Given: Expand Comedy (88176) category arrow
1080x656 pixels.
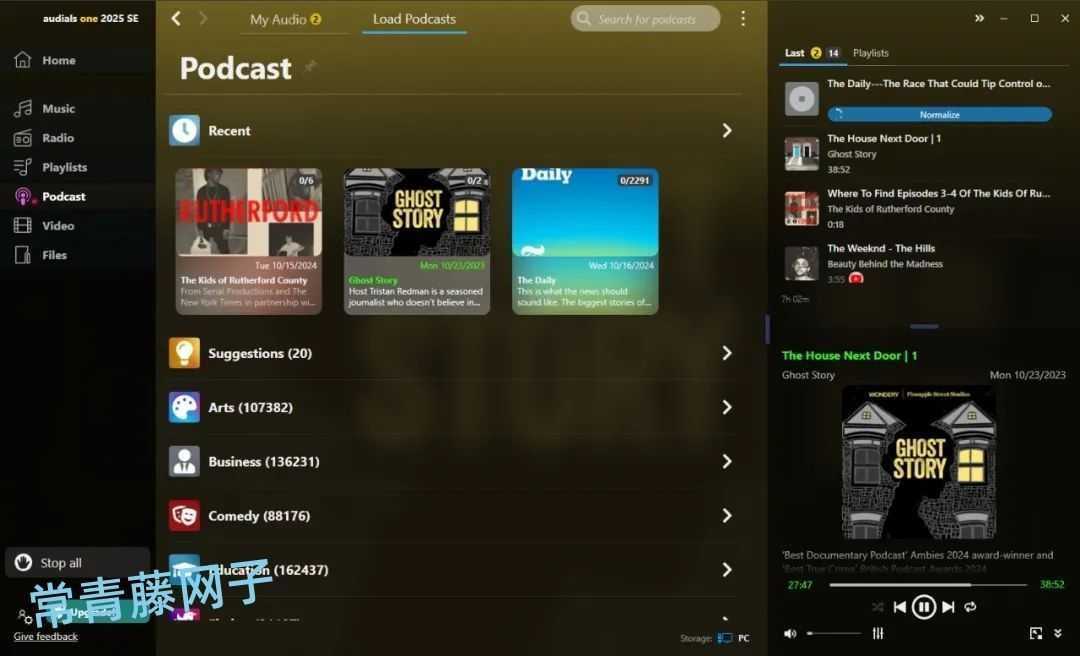Looking at the screenshot, I should click(727, 515).
